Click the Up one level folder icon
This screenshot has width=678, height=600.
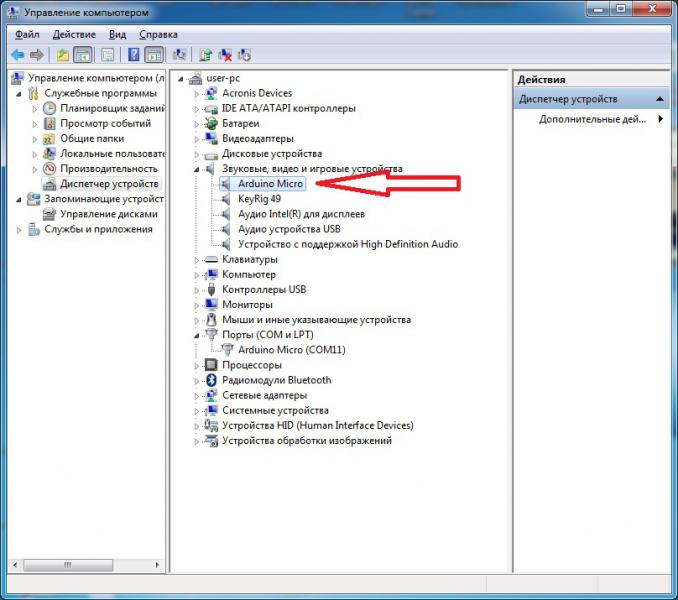63,55
